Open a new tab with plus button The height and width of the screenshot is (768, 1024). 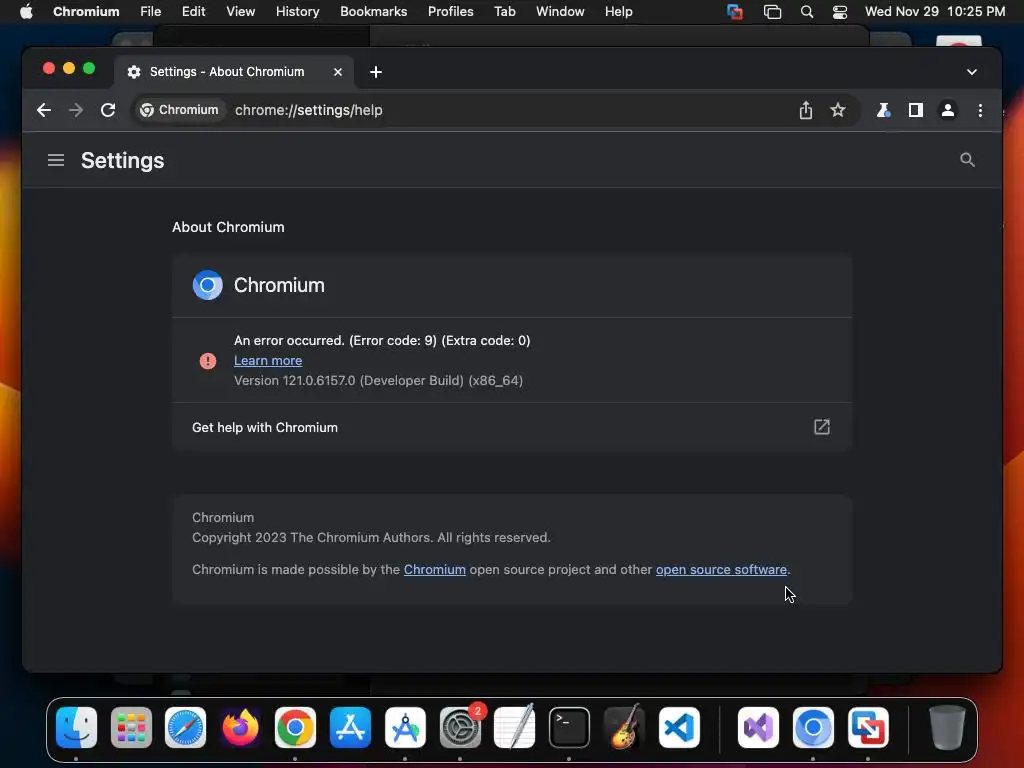(376, 72)
